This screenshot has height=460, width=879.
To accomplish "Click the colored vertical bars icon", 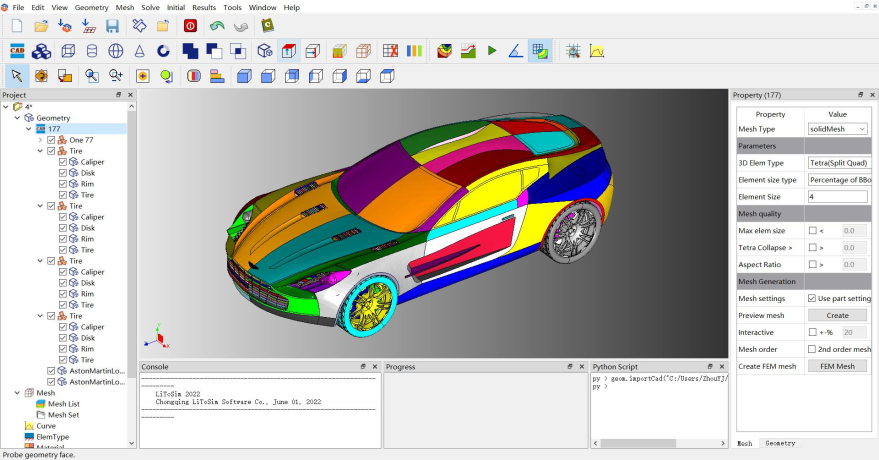I will pyautogui.click(x=414, y=51).
